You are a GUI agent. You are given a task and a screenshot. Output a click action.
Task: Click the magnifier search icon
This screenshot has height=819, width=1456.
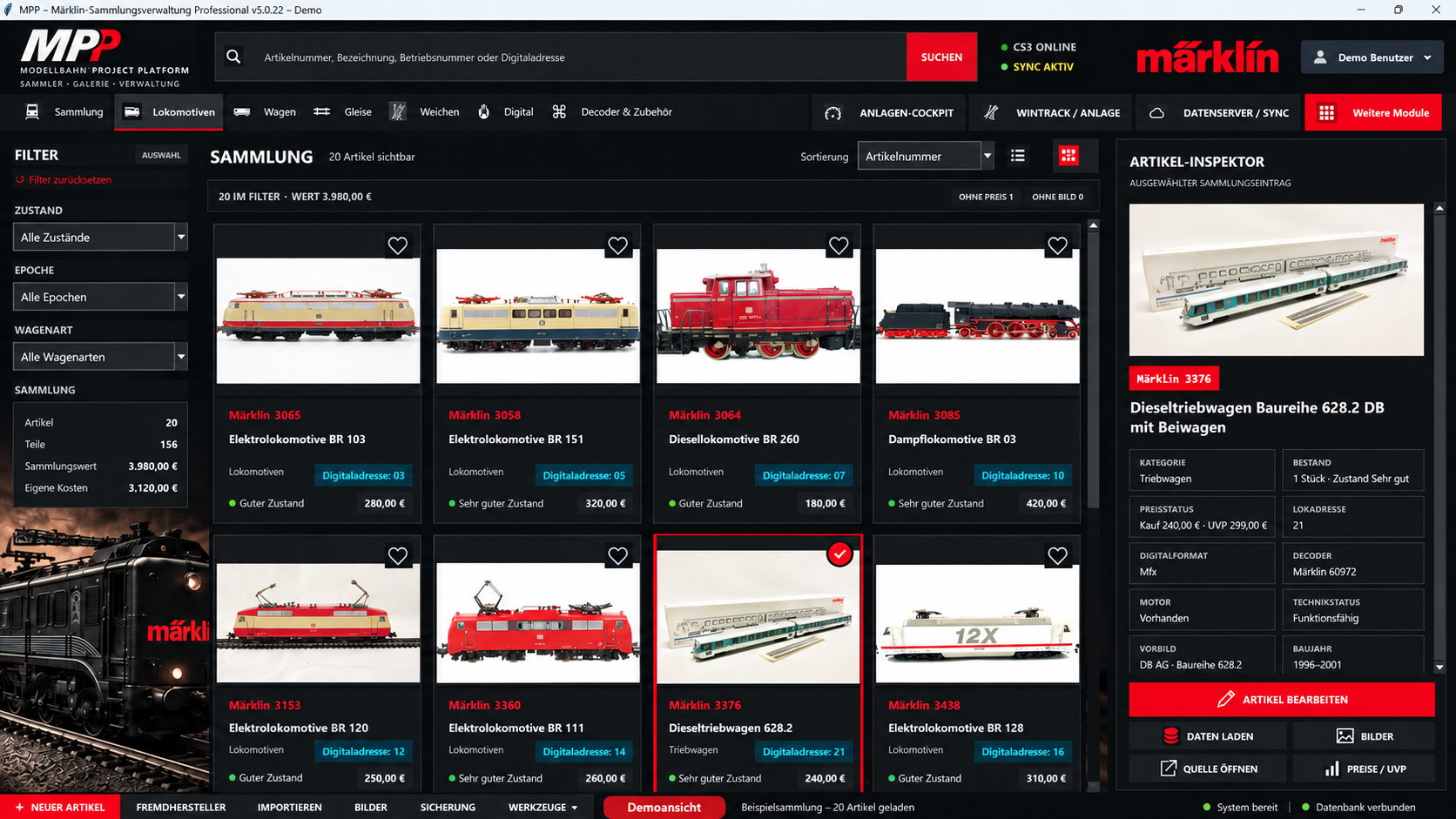[233, 57]
